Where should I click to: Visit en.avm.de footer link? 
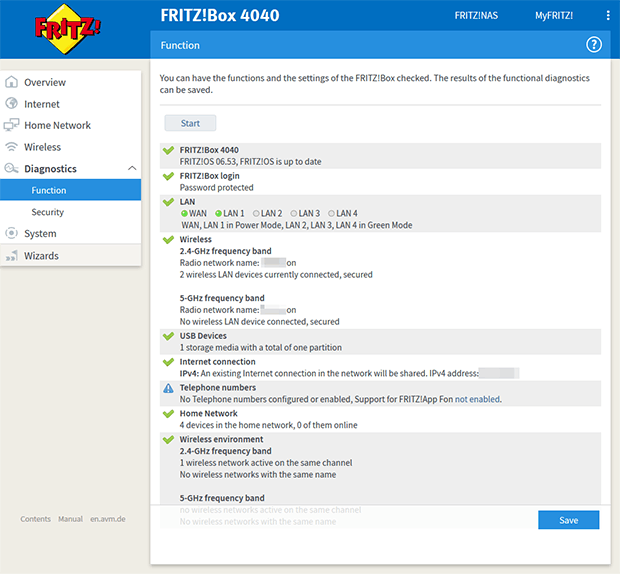[x=108, y=519]
